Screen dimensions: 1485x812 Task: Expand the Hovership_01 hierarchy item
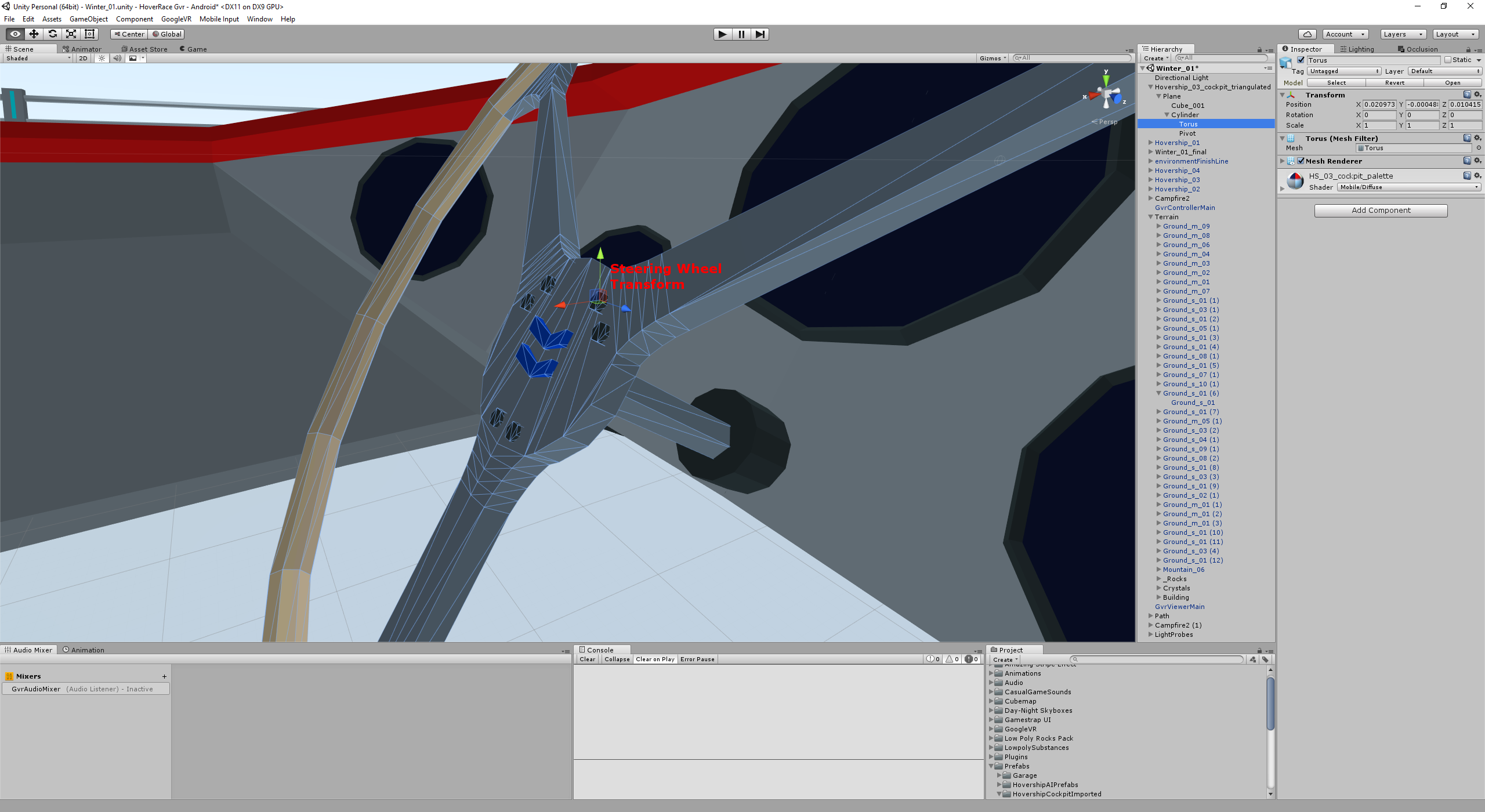(x=1150, y=143)
